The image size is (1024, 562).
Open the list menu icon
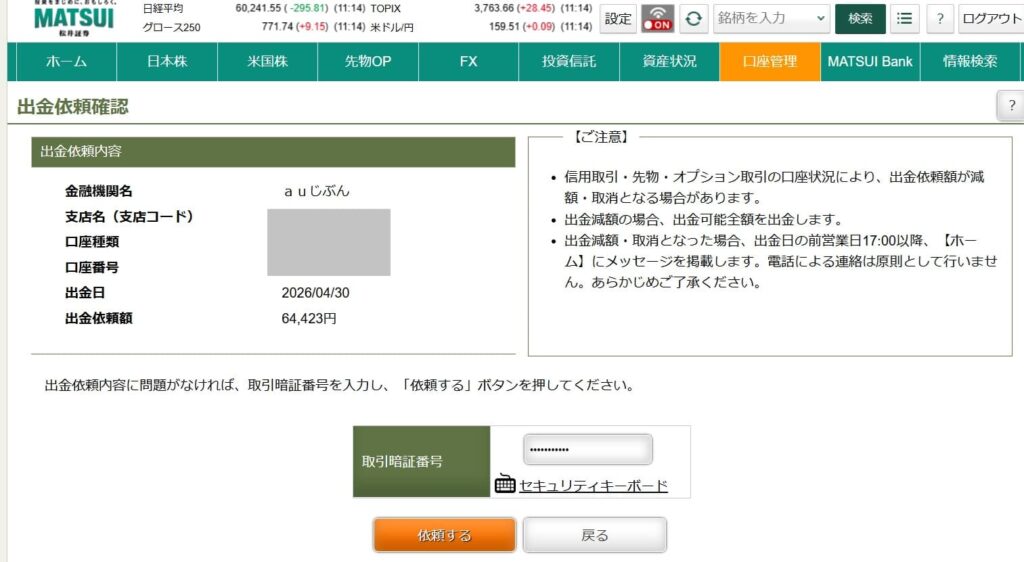[x=905, y=18]
